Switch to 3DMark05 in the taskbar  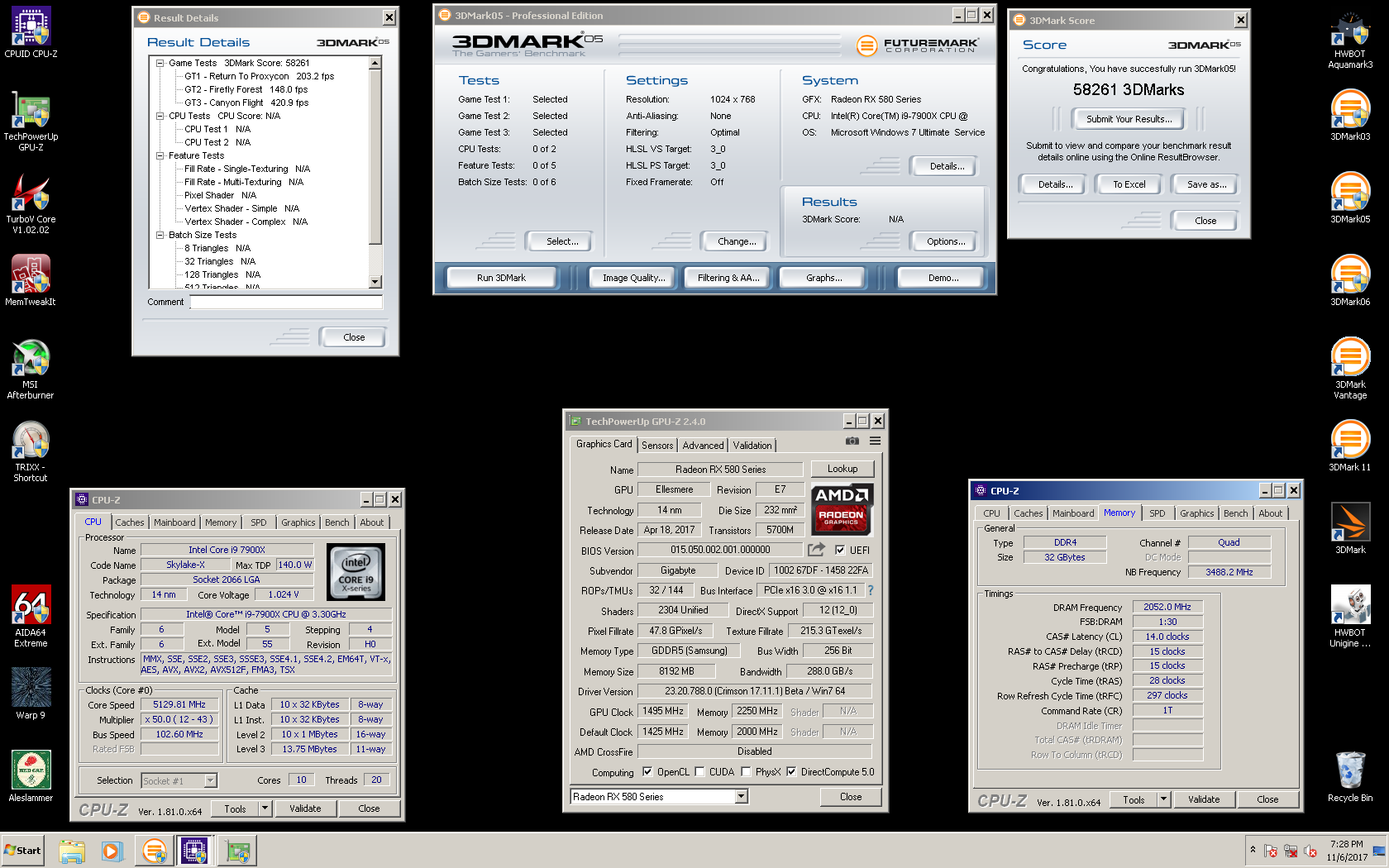click(x=154, y=851)
